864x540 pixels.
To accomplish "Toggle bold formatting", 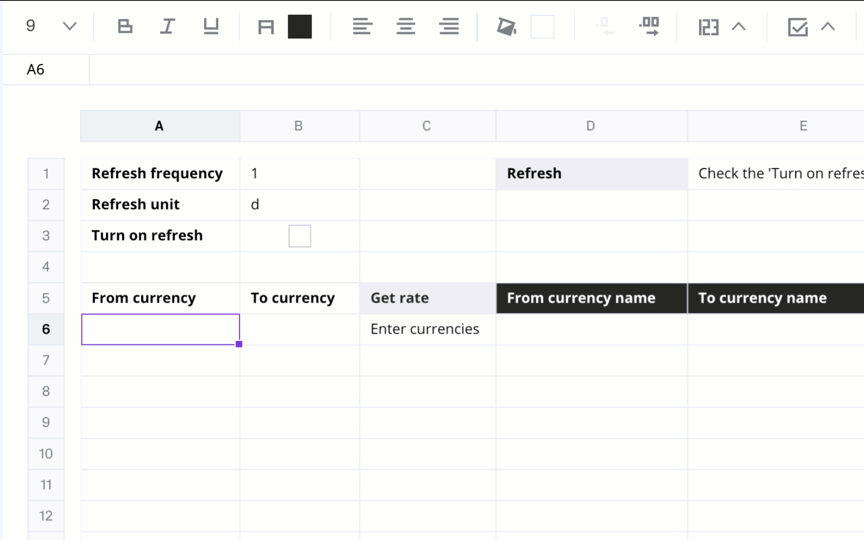I will [125, 26].
